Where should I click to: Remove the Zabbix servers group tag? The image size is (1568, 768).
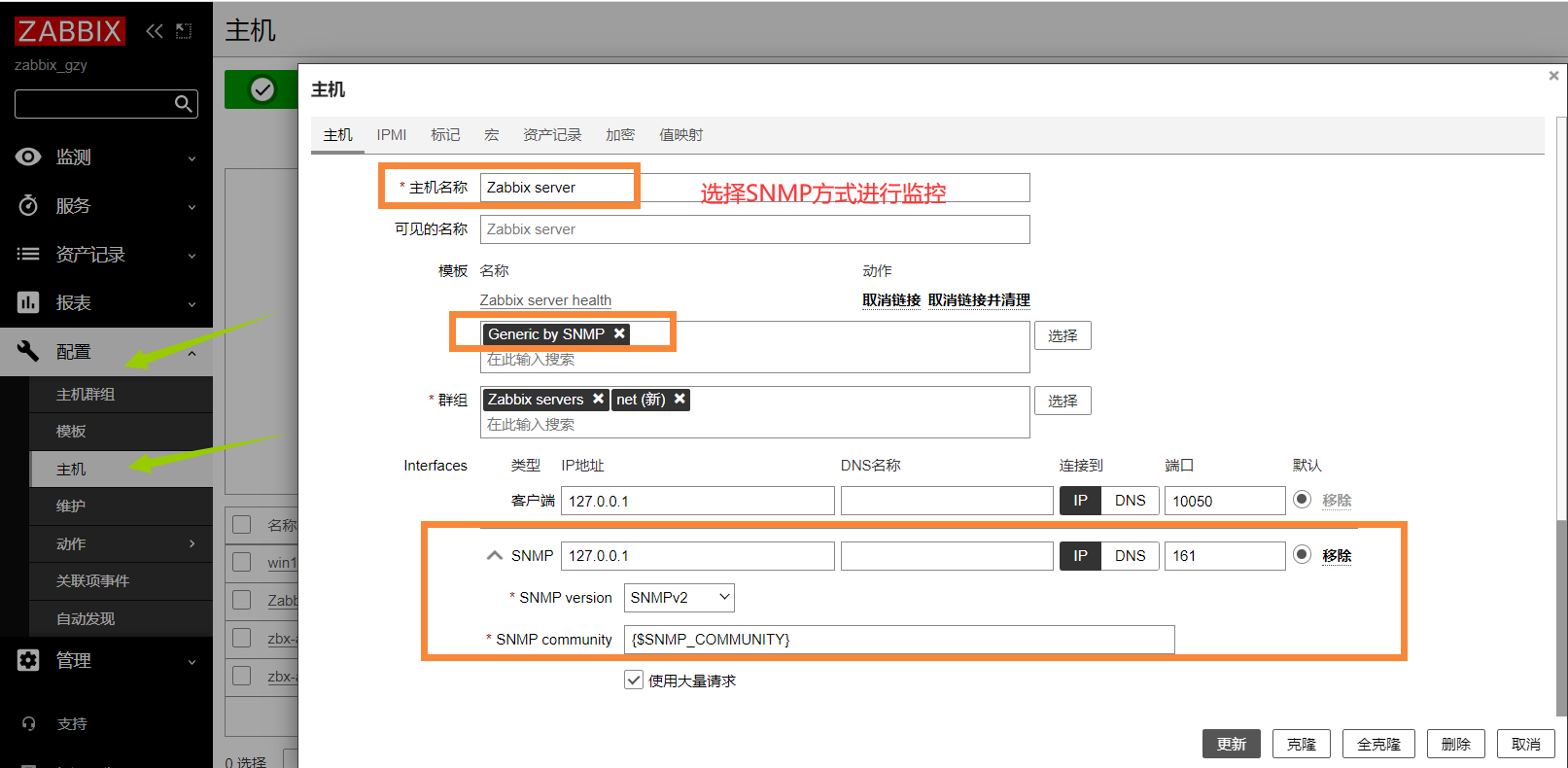tap(598, 399)
